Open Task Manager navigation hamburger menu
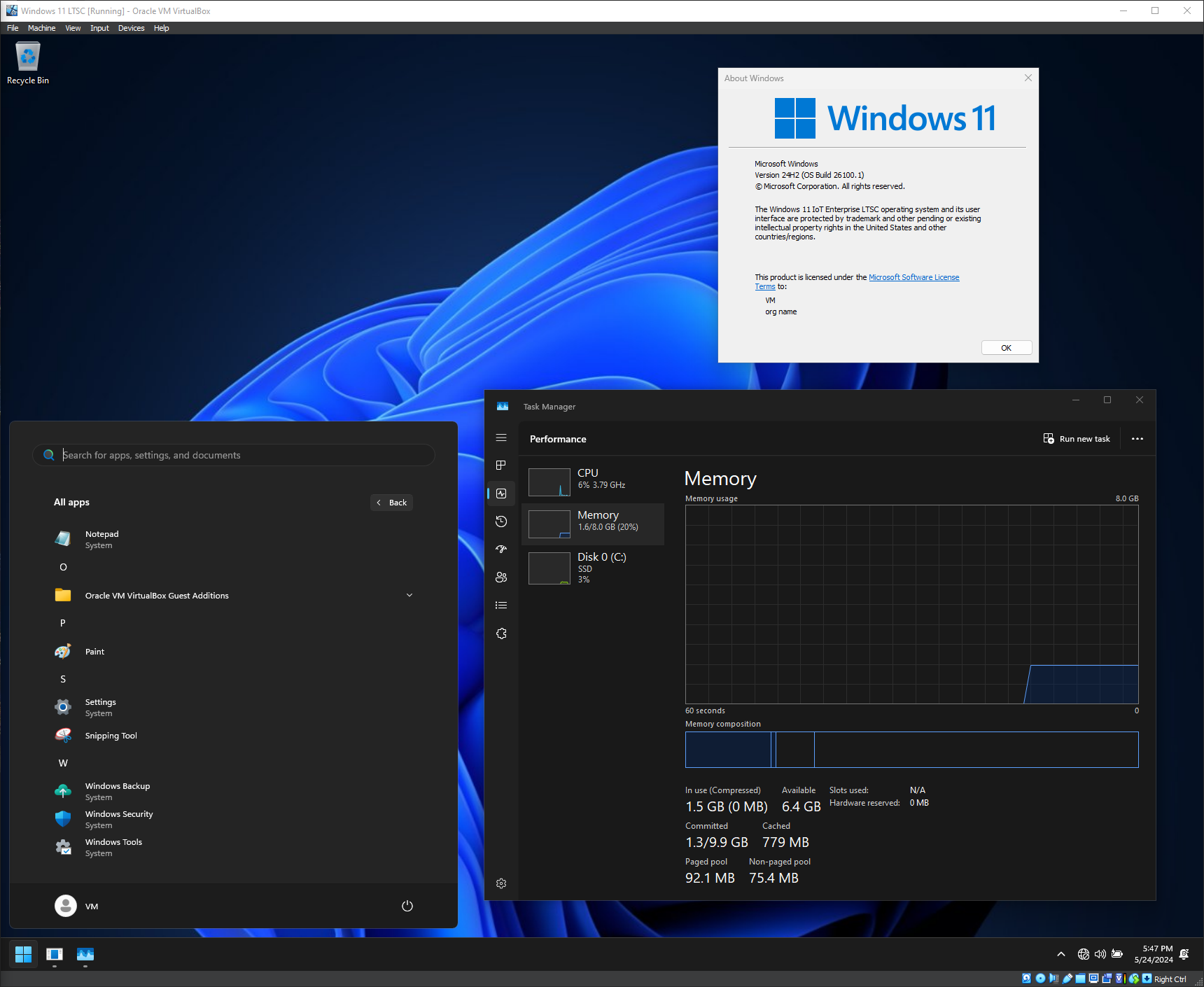Screen dimensions: 1204x987 501,437
